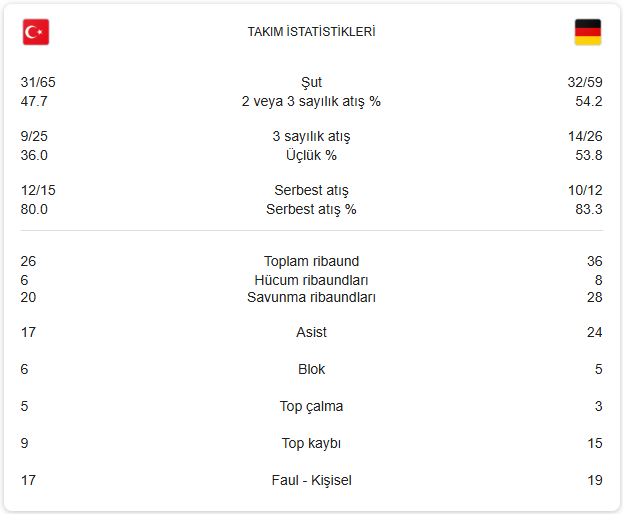Click the TAKIM İSTATİSTİKLERİ heading
This screenshot has width=623, height=514.
point(311,32)
